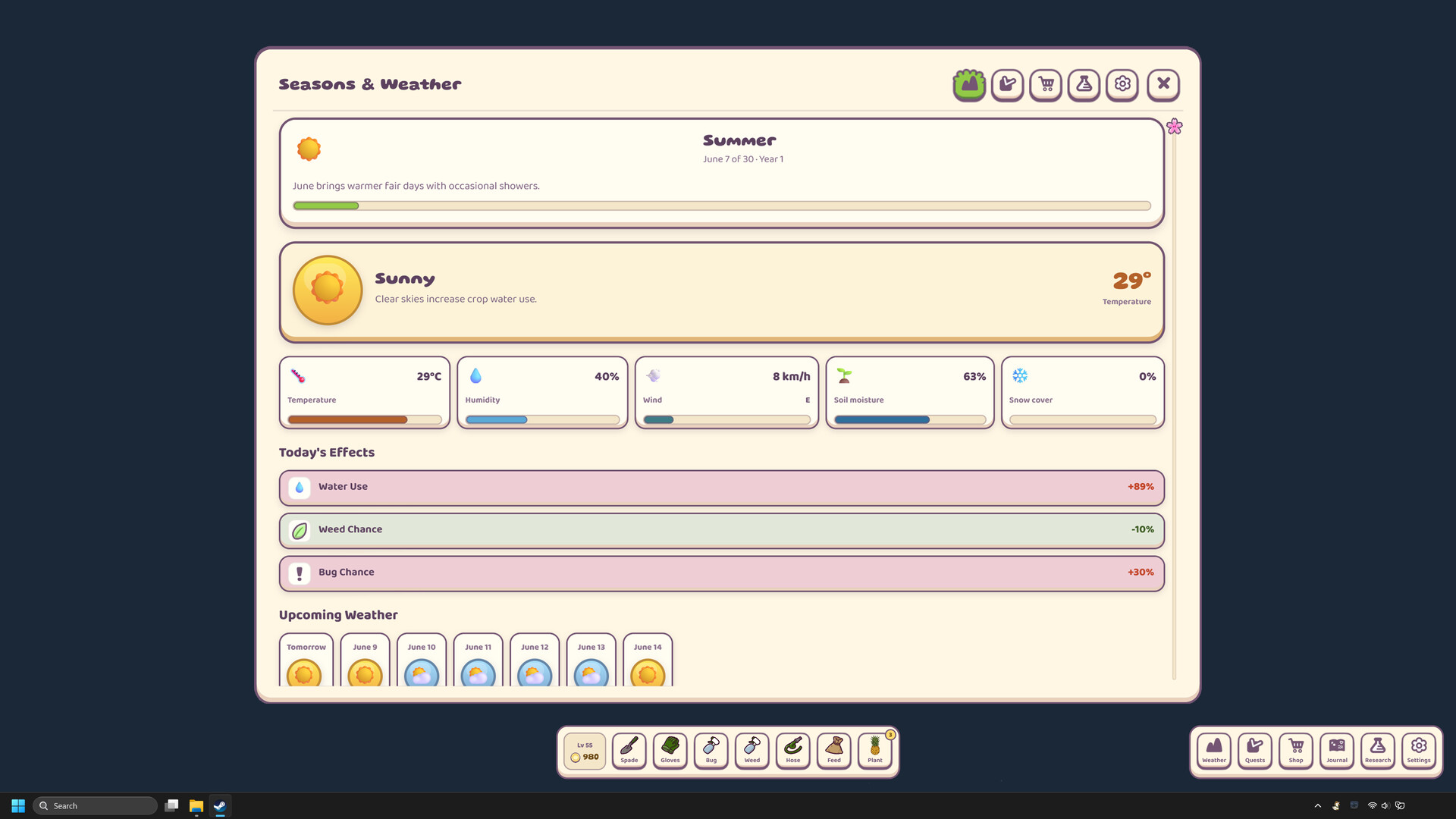
Task: Open Weather from the bottom-right menu
Action: pyautogui.click(x=1214, y=751)
